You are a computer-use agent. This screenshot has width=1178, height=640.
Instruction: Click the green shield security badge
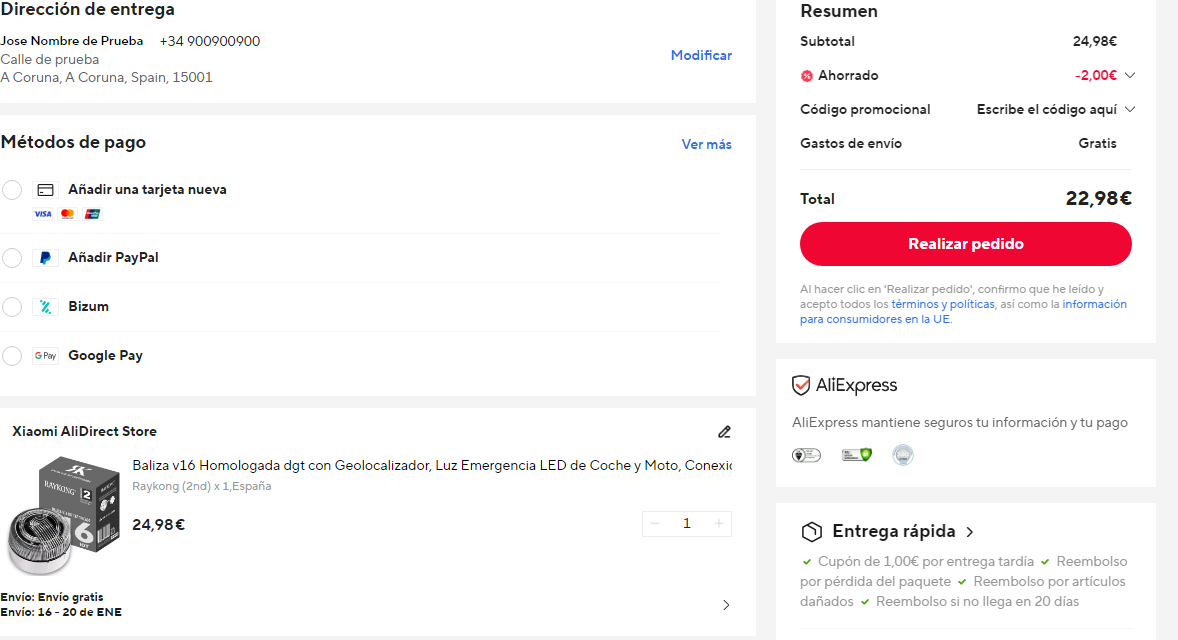(856, 454)
